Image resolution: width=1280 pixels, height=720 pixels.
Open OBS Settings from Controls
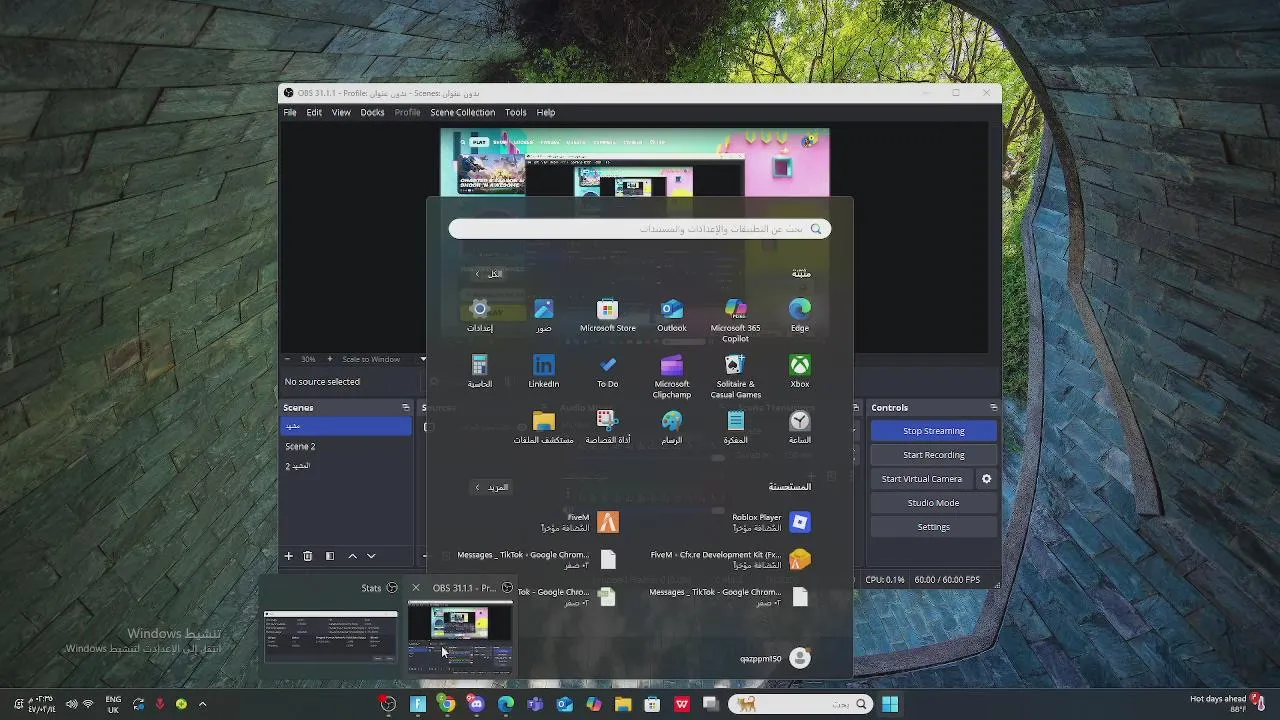click(934, 527)
